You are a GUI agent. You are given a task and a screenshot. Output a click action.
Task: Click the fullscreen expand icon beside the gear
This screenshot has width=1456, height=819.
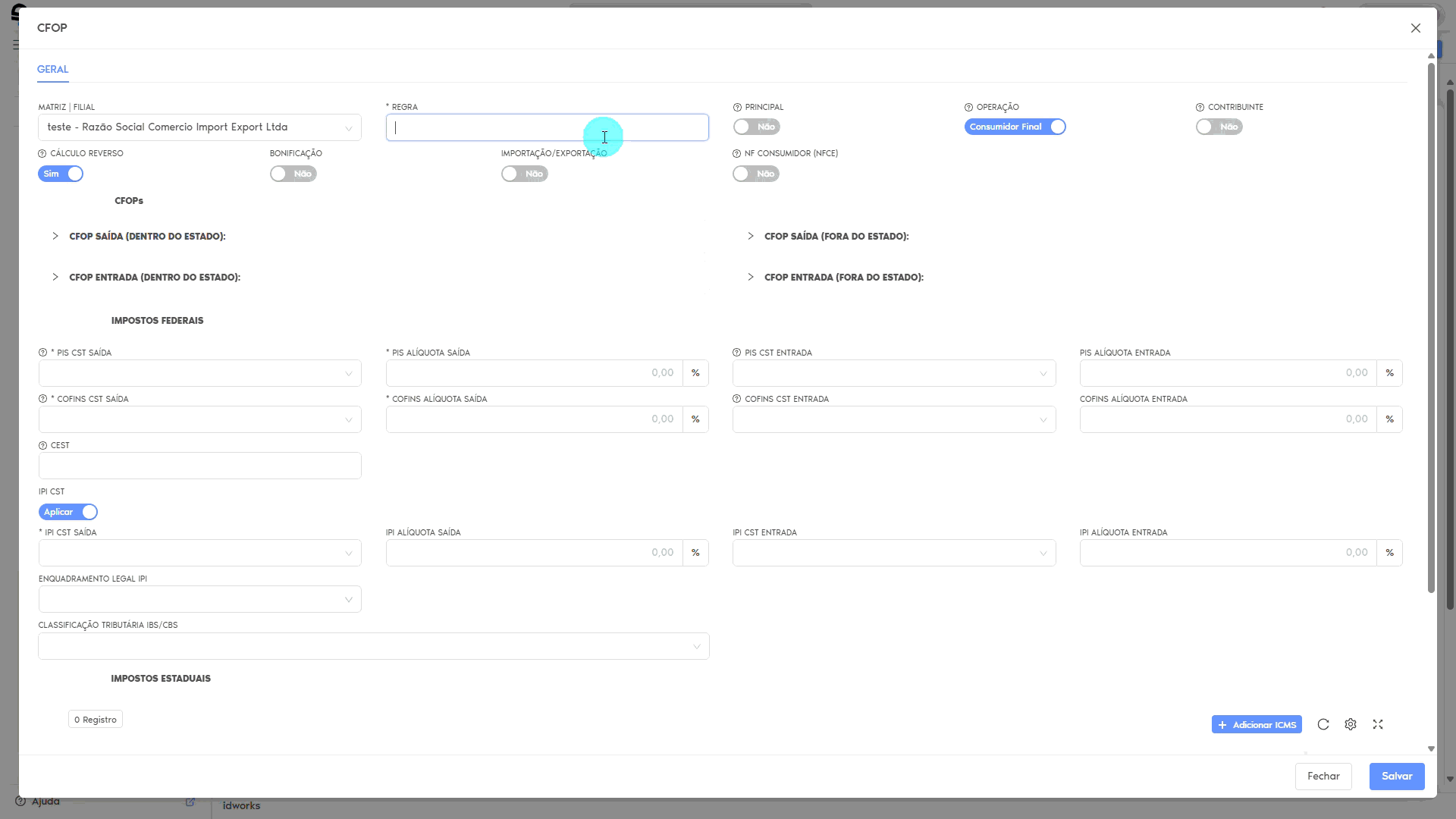tap(1378, 724)
